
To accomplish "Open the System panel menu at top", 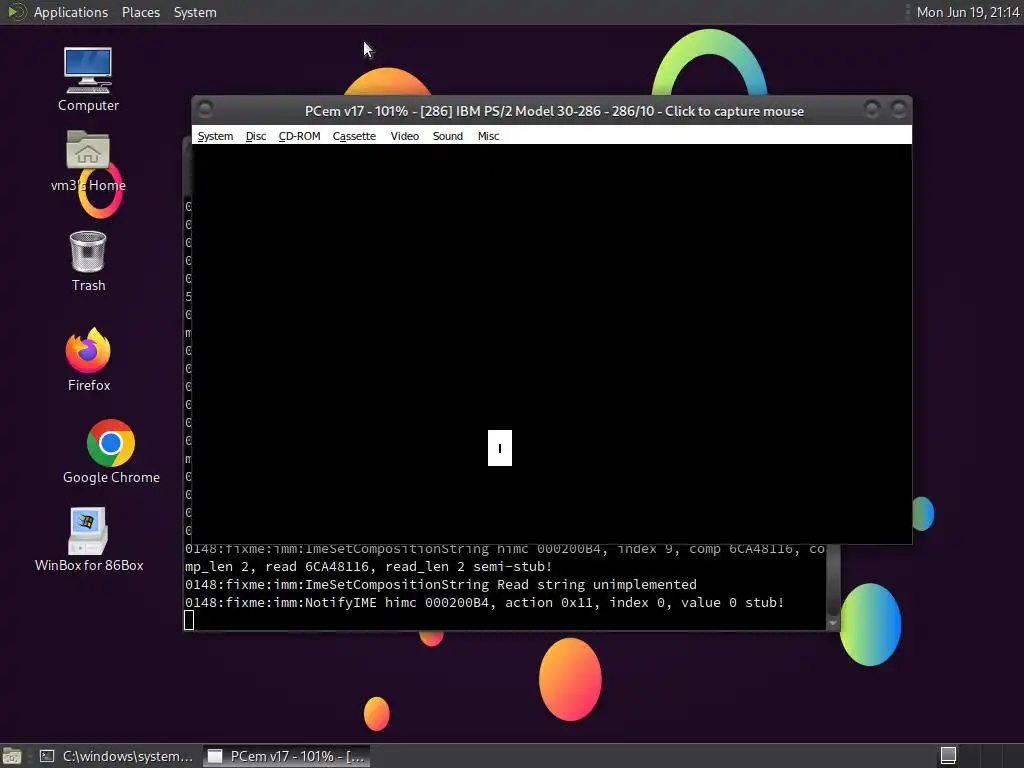I will click(195, 12).
